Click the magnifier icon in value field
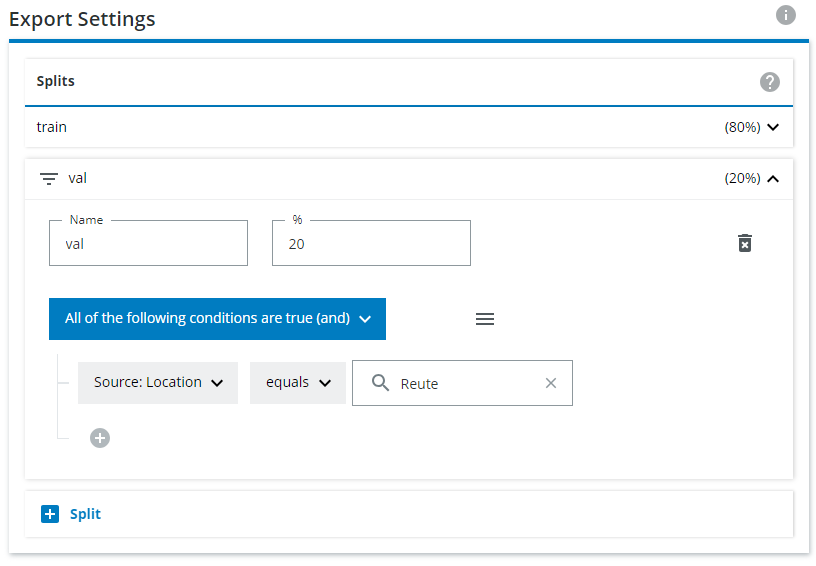 pyautogui.click(x=380, y=383)
